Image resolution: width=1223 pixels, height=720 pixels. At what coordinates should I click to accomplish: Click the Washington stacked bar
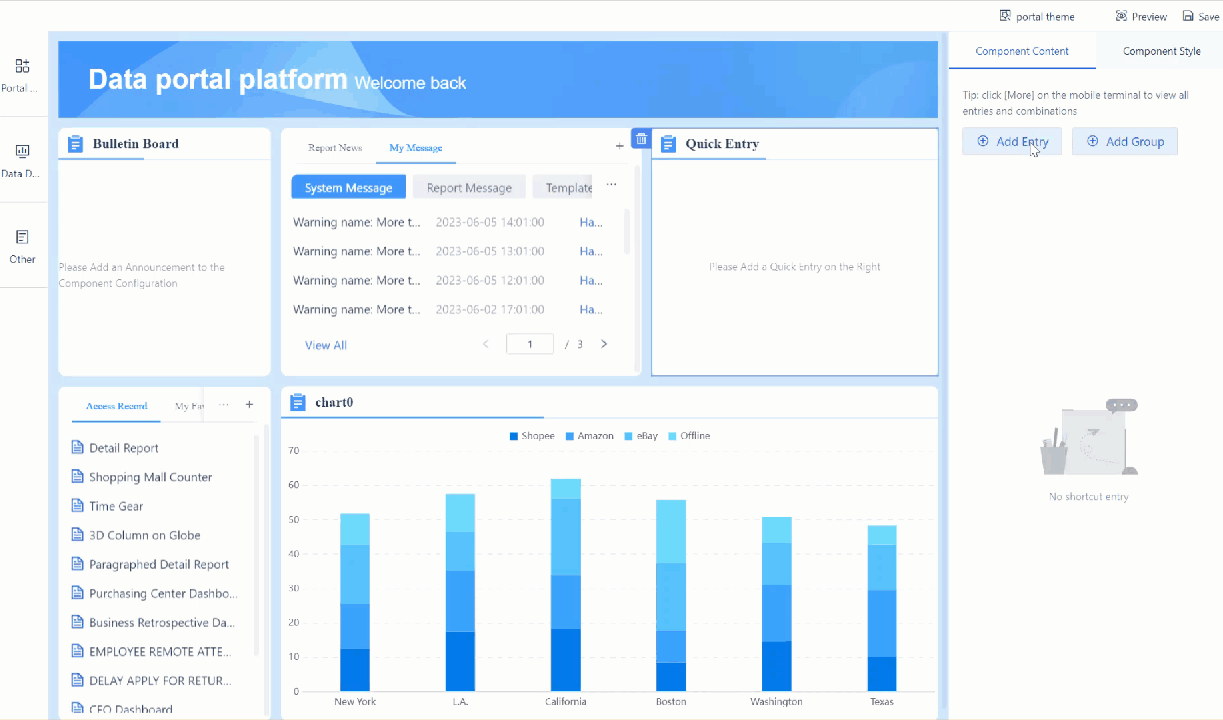pos(776,604)
